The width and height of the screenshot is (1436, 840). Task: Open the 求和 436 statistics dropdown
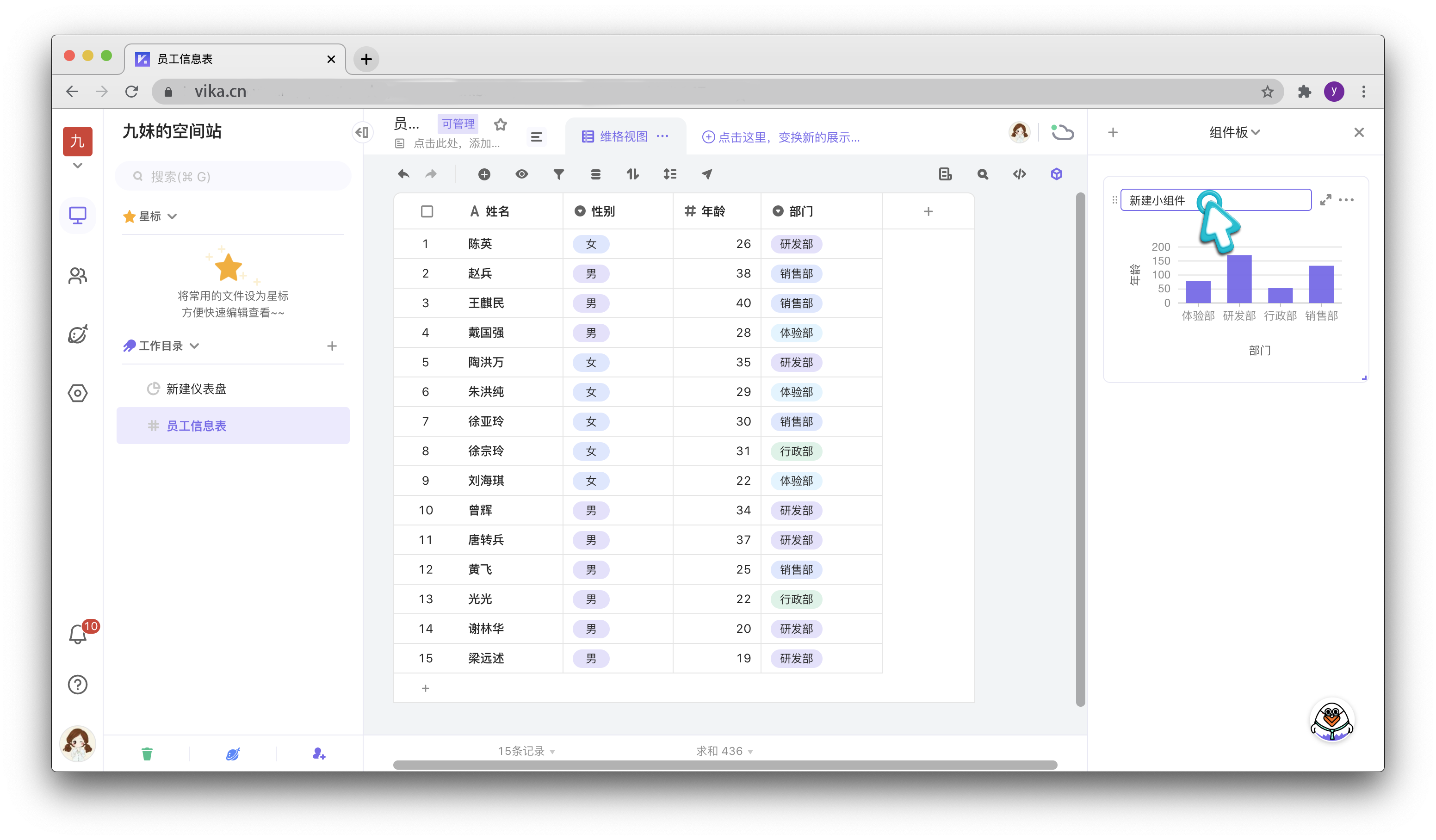tap(724, 751)
